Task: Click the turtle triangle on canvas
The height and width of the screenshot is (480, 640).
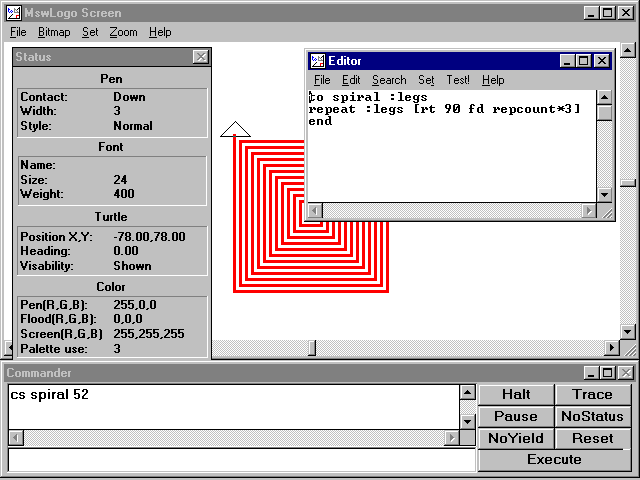Action: tap(235, 129)
